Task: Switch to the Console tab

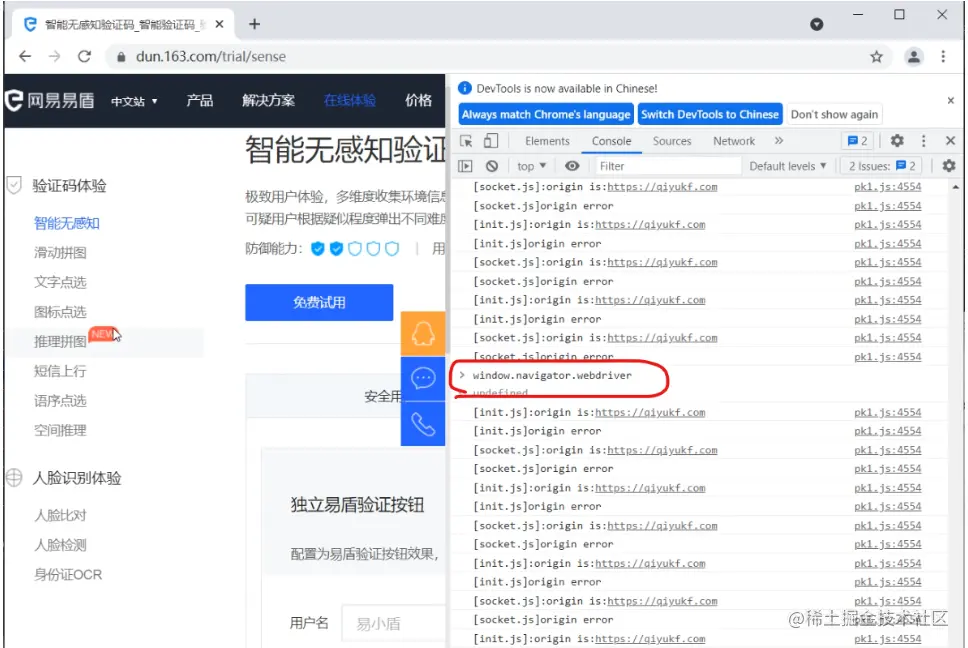Action: click(611, 141)
